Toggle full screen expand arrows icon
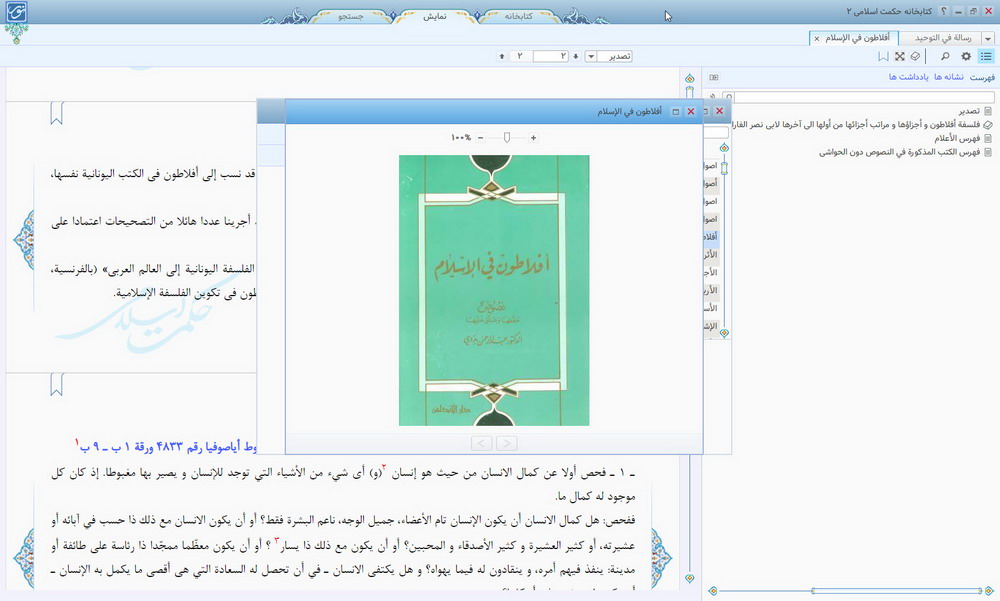1000x601 pixels. (899, 57)
